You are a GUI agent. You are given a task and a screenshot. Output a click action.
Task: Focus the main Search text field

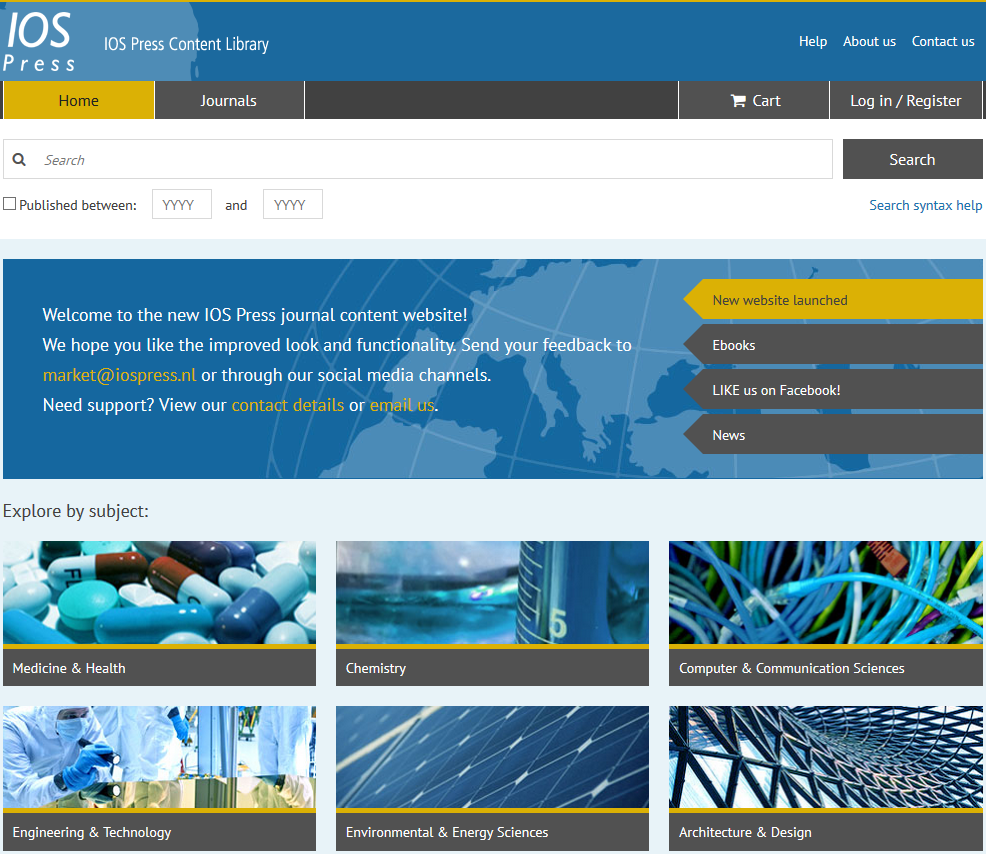(x=418, y=160)
